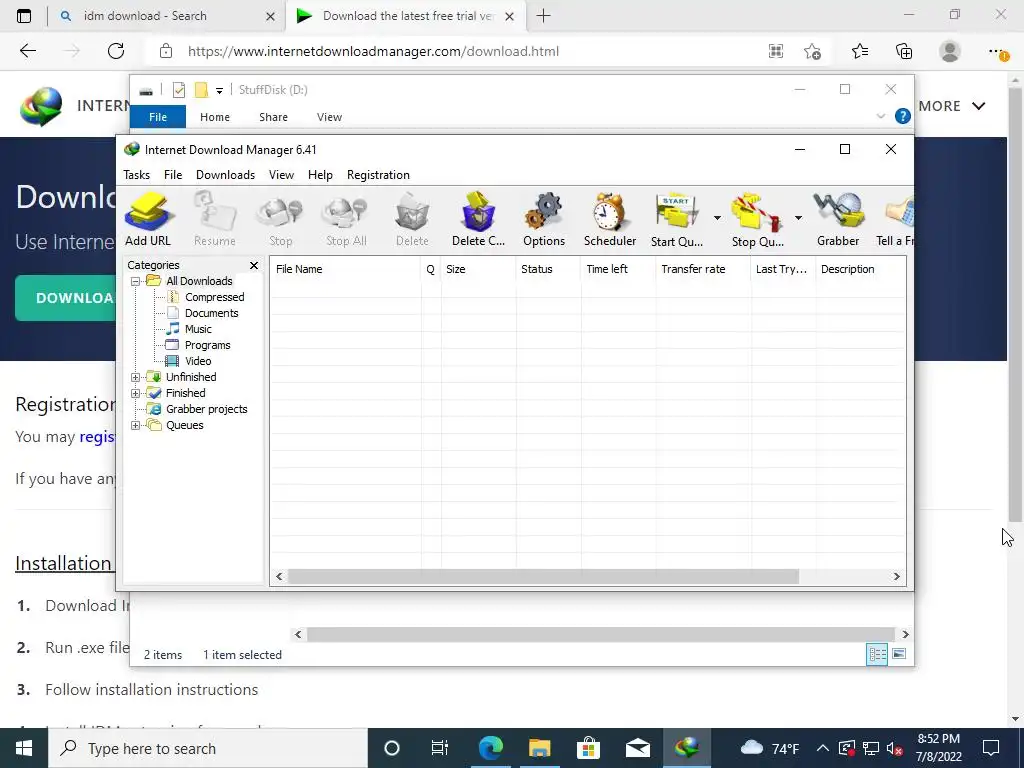Switch to idm download Search tab

tap(166, 16)
